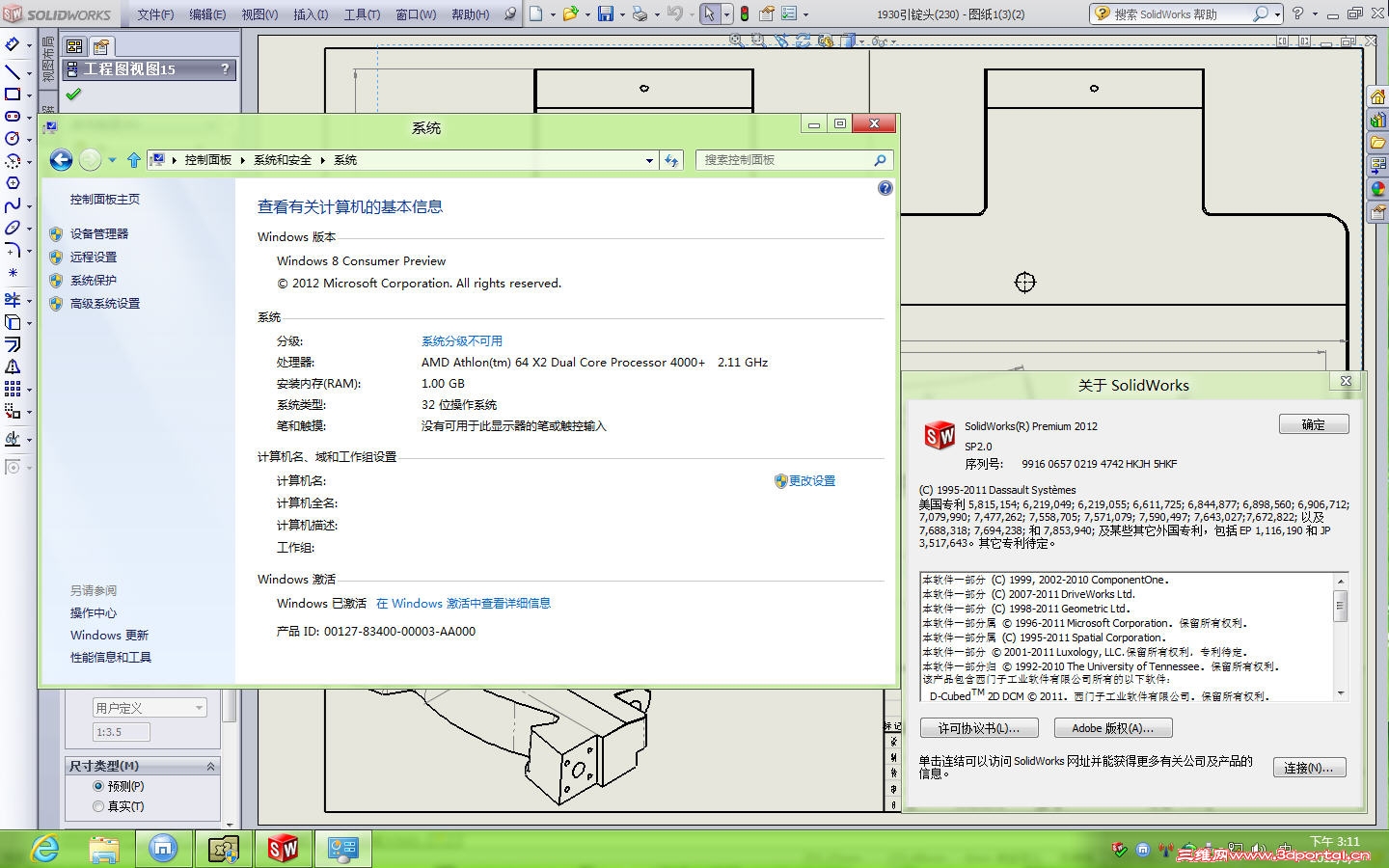Click the New document icon in SolidWorks
Image resolution: width=1389 pixels, height=868 pixels.
coord(536,14)
